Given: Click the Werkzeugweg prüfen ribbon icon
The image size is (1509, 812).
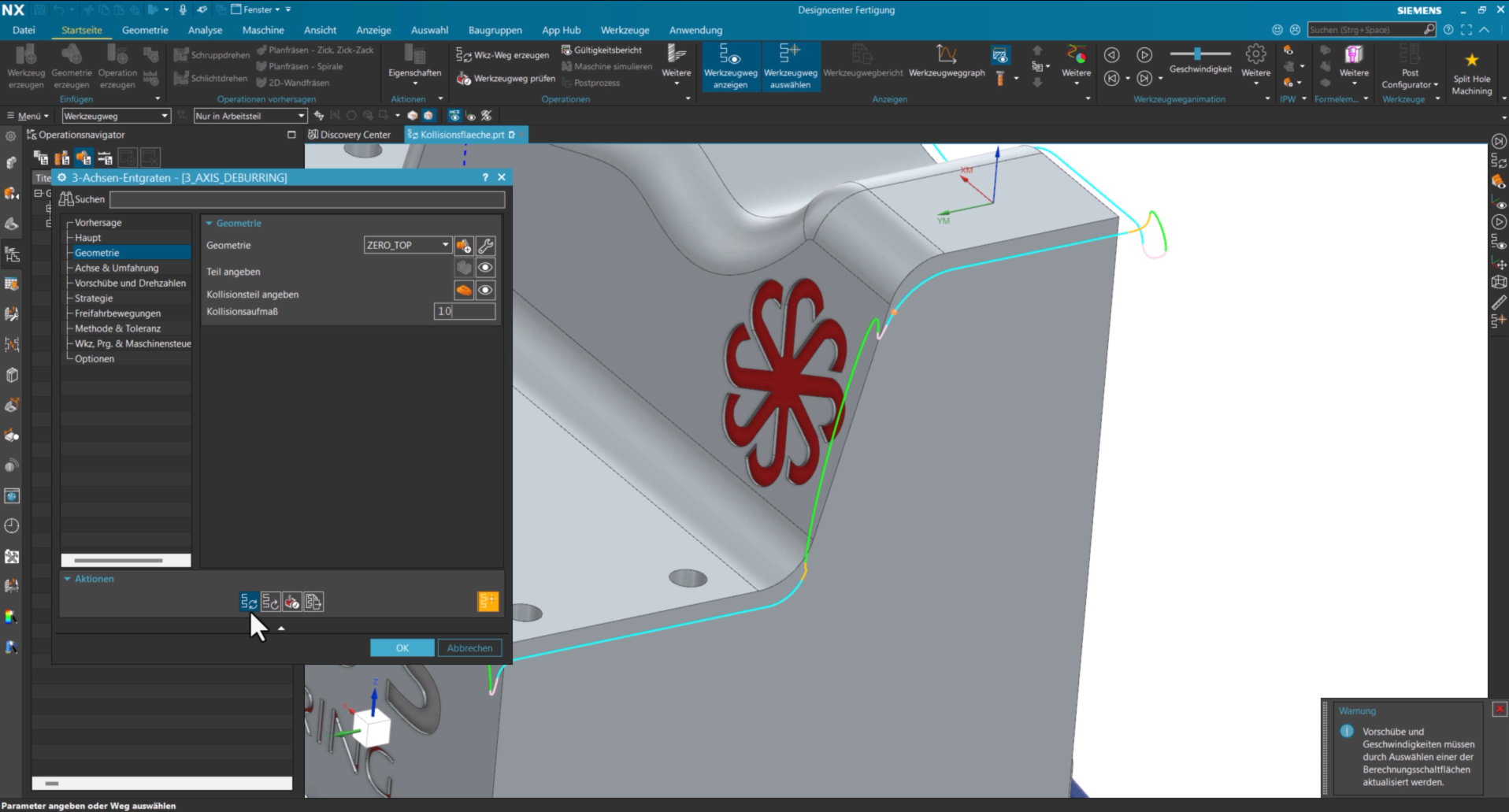Looking at the screenshot, I should click(464, 78).
